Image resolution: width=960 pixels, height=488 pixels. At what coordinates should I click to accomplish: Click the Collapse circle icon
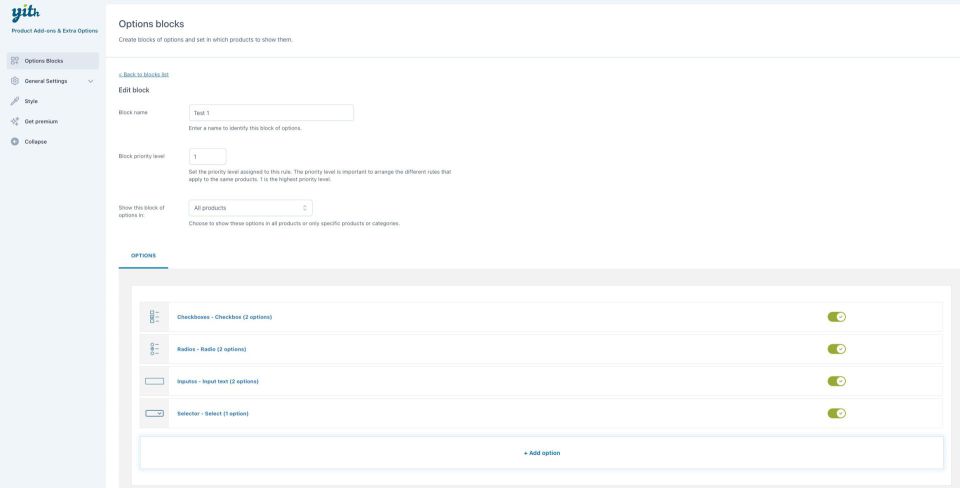15,141
